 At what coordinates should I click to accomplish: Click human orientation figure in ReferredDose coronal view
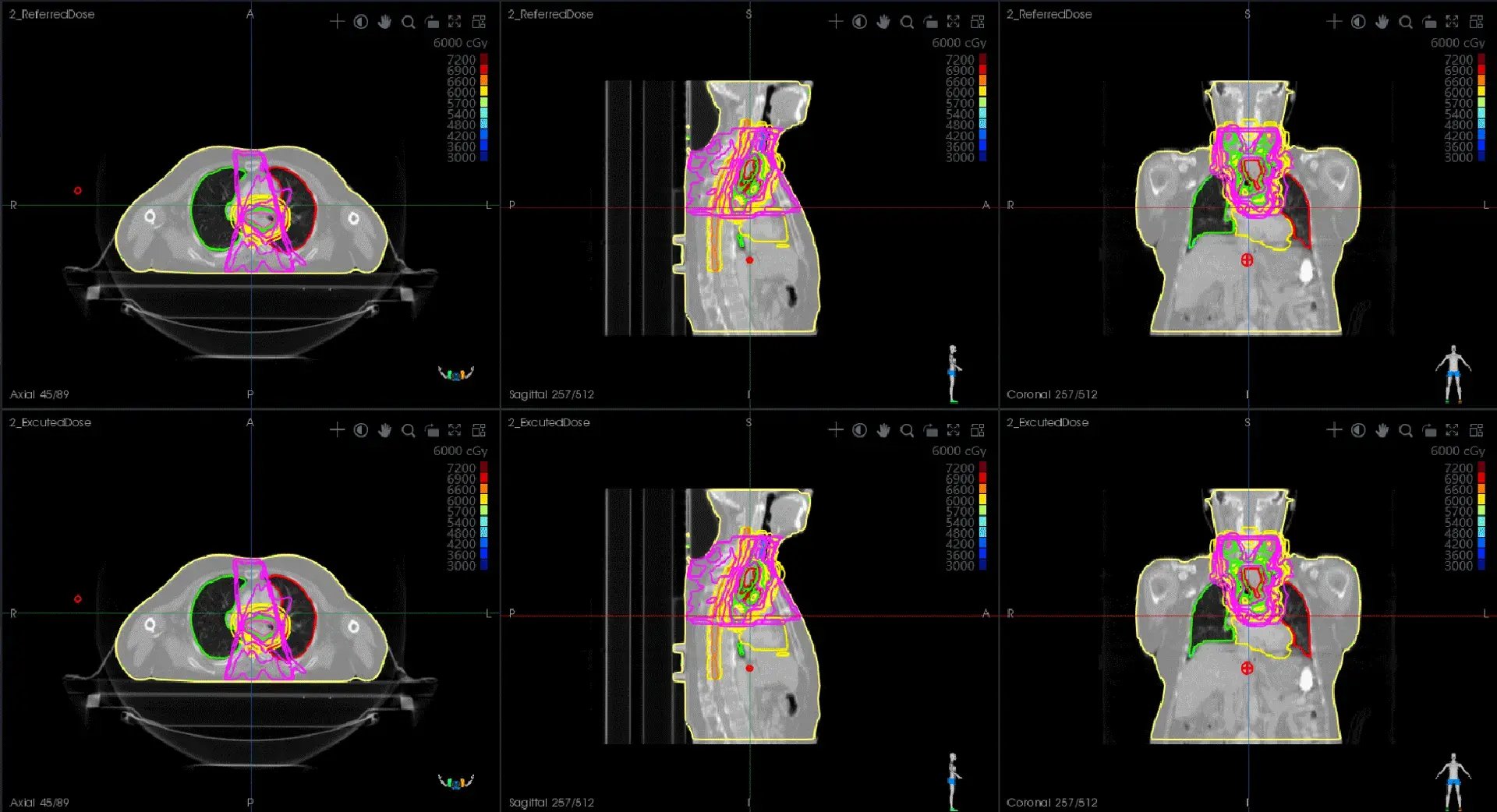pyautogui.click(x=1453, y=374)
